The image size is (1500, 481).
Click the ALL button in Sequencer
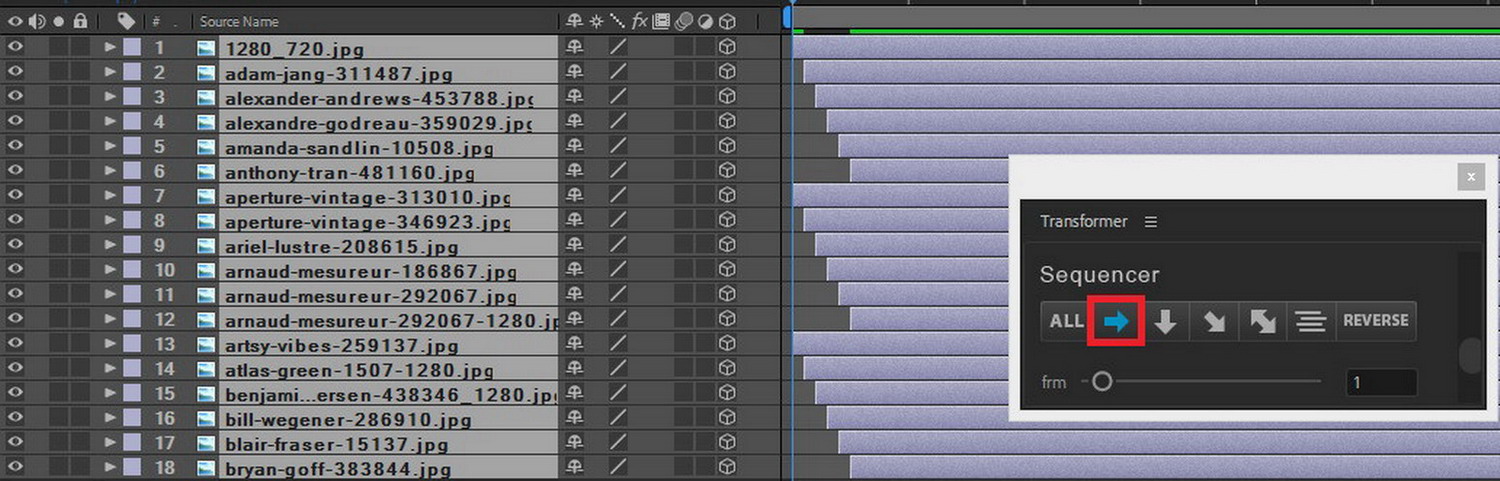(1066, 321)
